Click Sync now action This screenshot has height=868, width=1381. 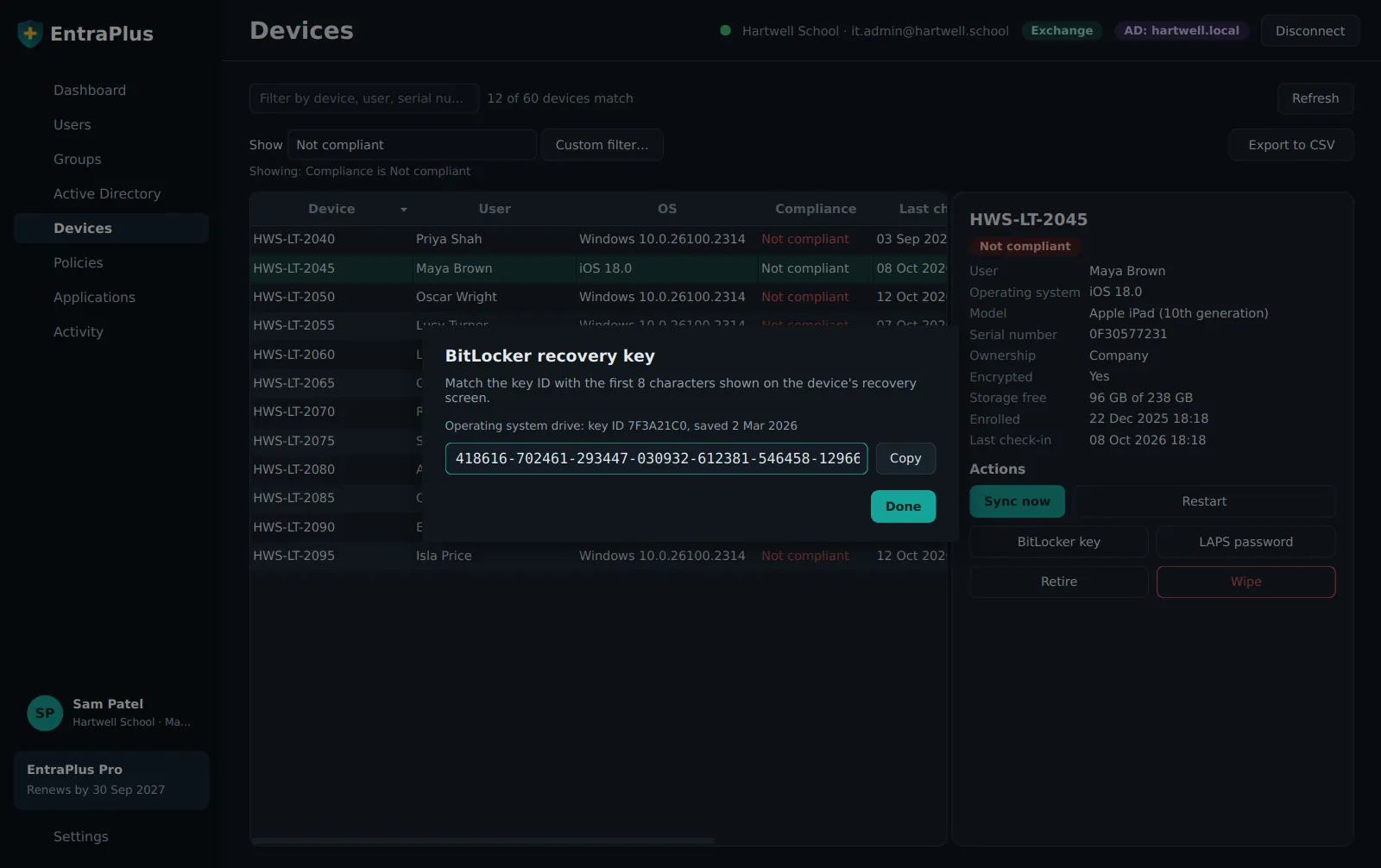point(1017,501)
